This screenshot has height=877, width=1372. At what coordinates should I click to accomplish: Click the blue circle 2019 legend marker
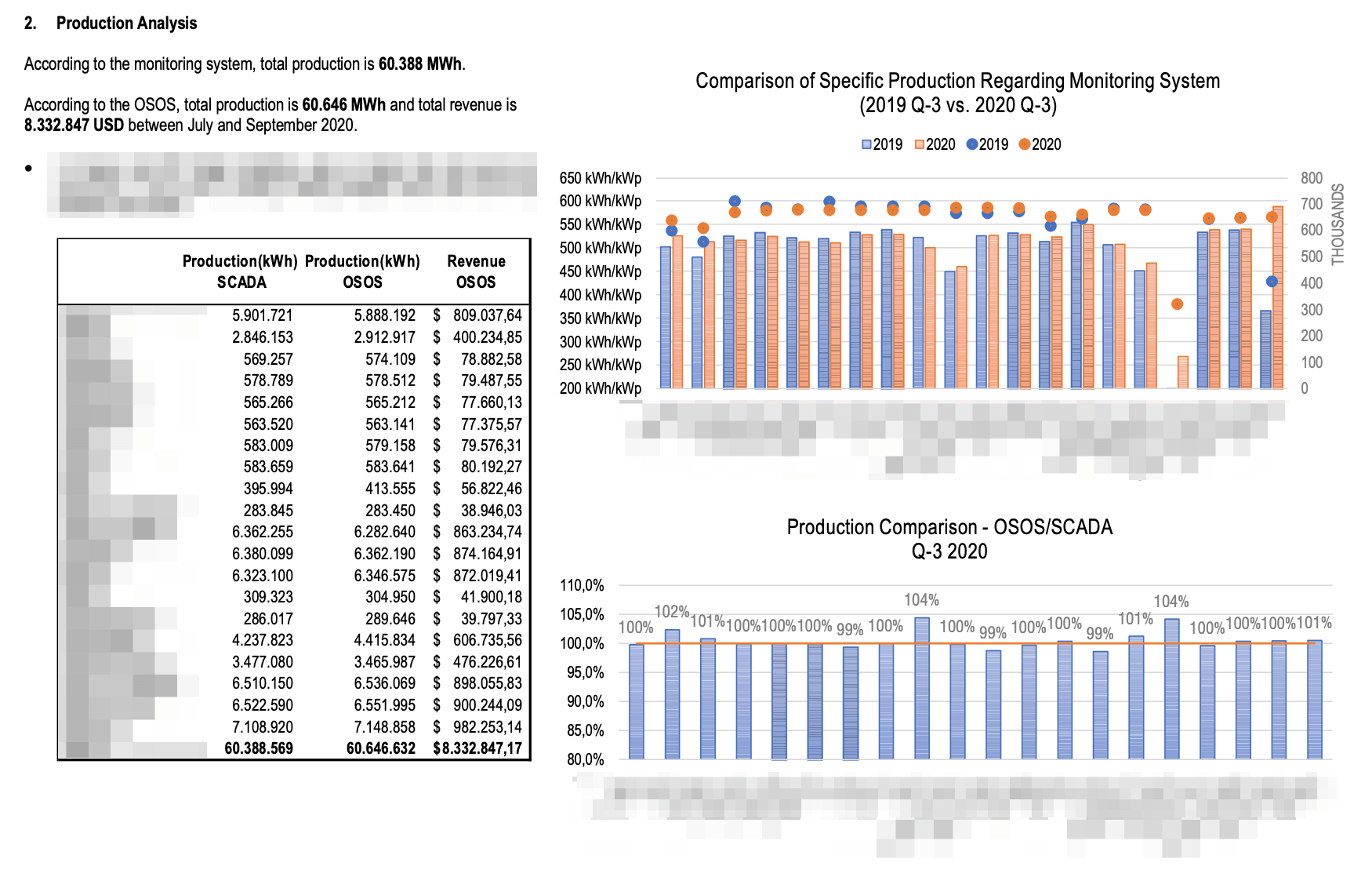972,144
